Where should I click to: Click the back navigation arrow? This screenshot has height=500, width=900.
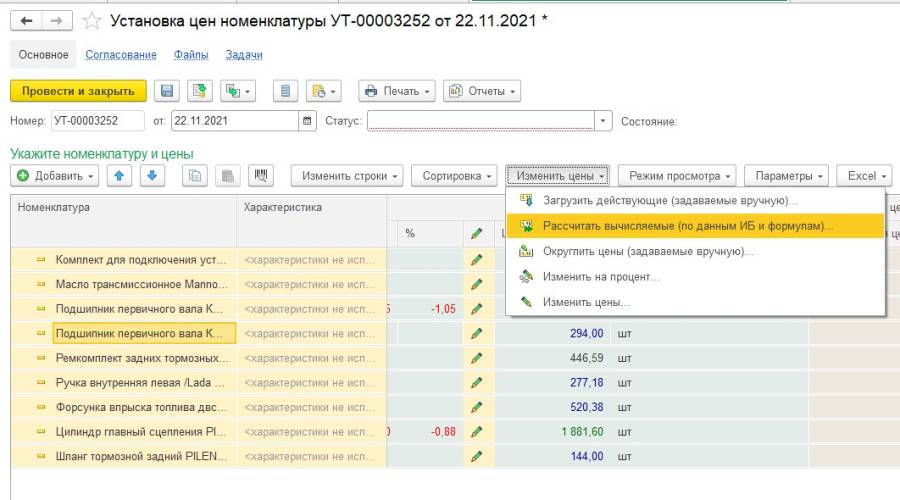pos(28,21)
